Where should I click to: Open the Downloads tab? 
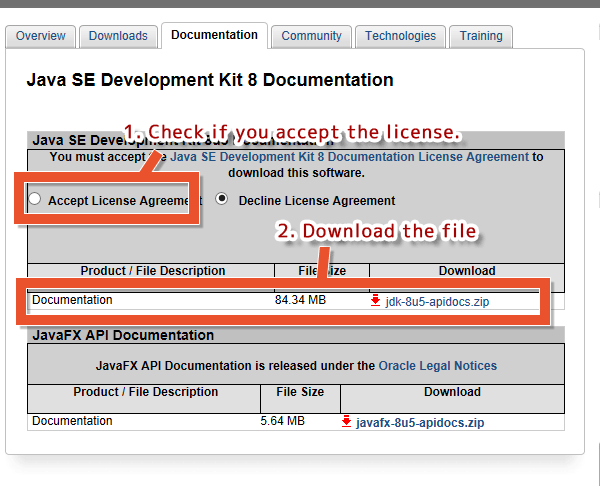coord(118,36)
